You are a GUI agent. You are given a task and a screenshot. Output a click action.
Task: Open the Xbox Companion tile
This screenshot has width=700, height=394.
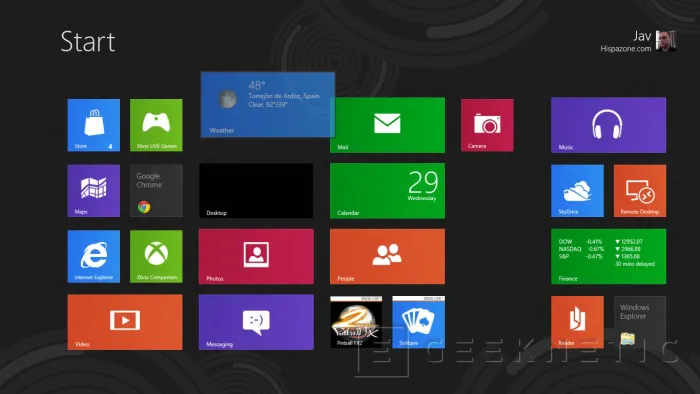tap(156, 256)
